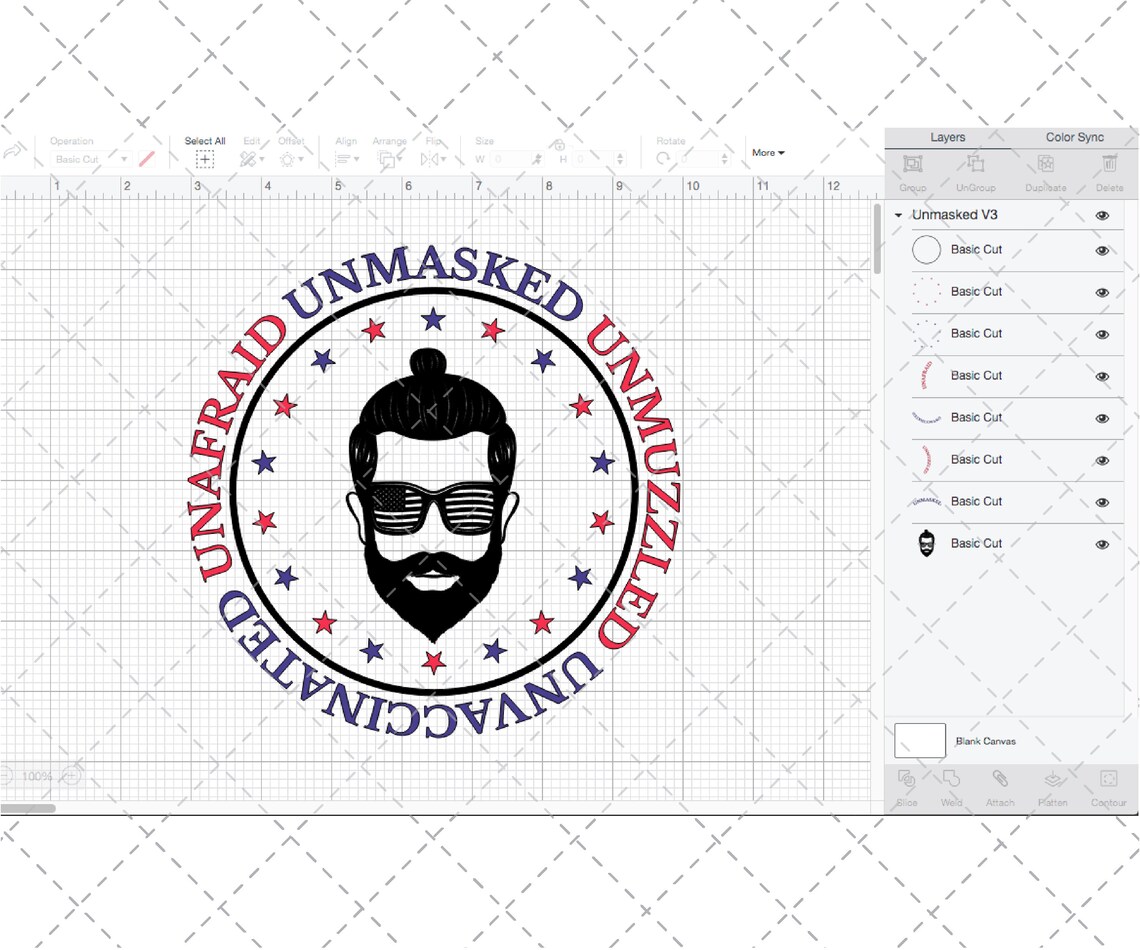The height and width of the screenshot is (950, 1140).
Task: Click the Width value stepper
Action: [x=537, y=158]
